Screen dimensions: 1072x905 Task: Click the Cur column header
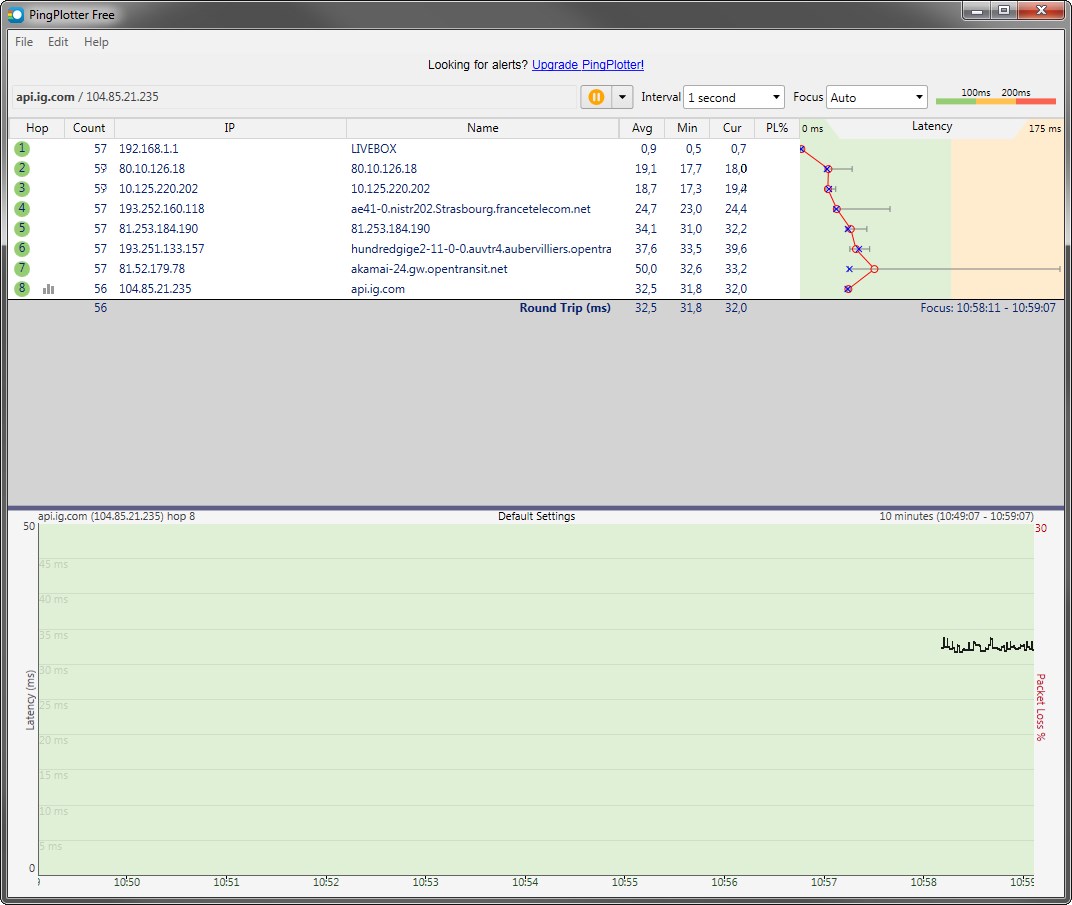[732, 128]
